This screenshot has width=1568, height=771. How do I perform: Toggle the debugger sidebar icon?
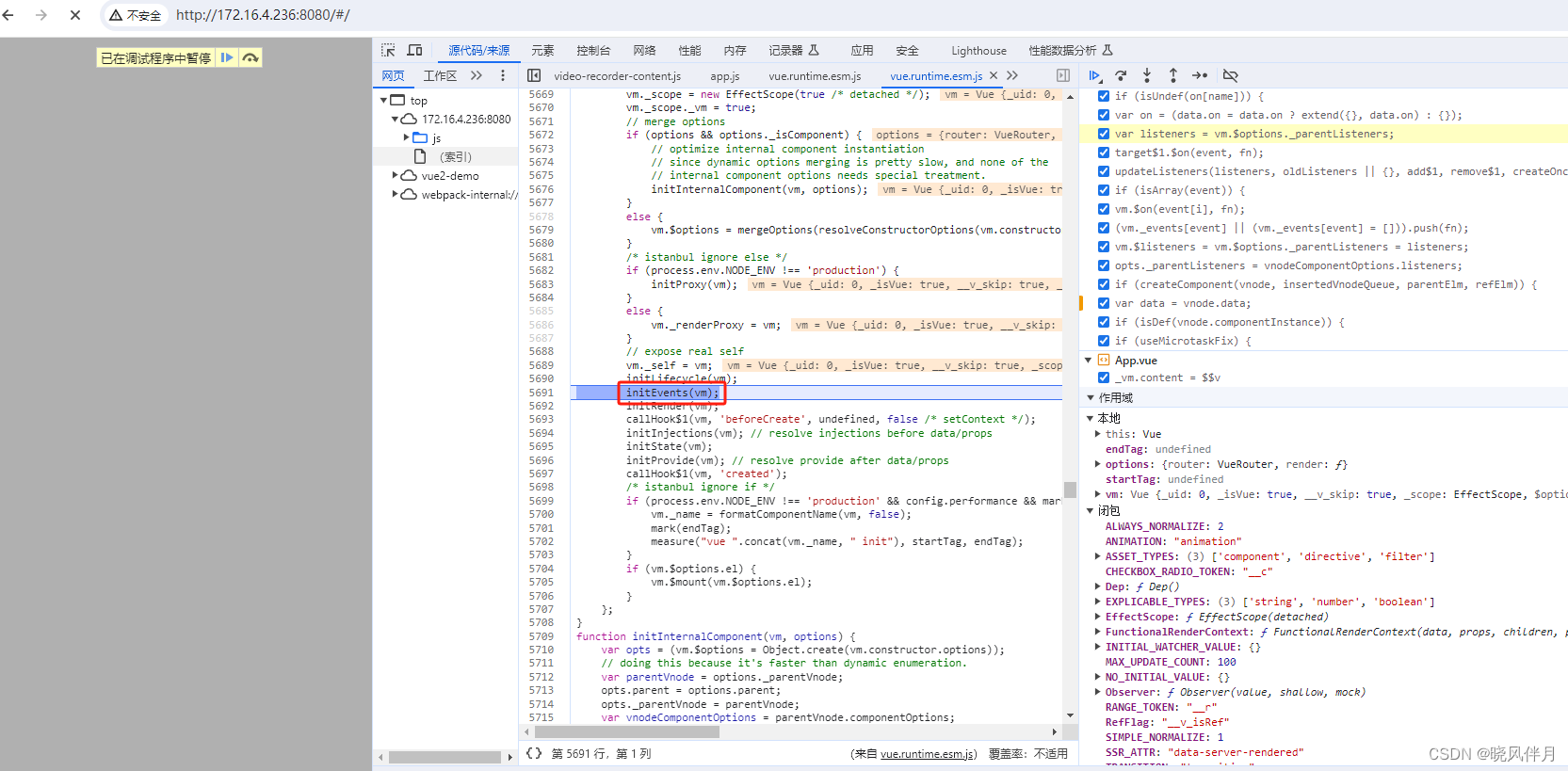point(1063,75)
